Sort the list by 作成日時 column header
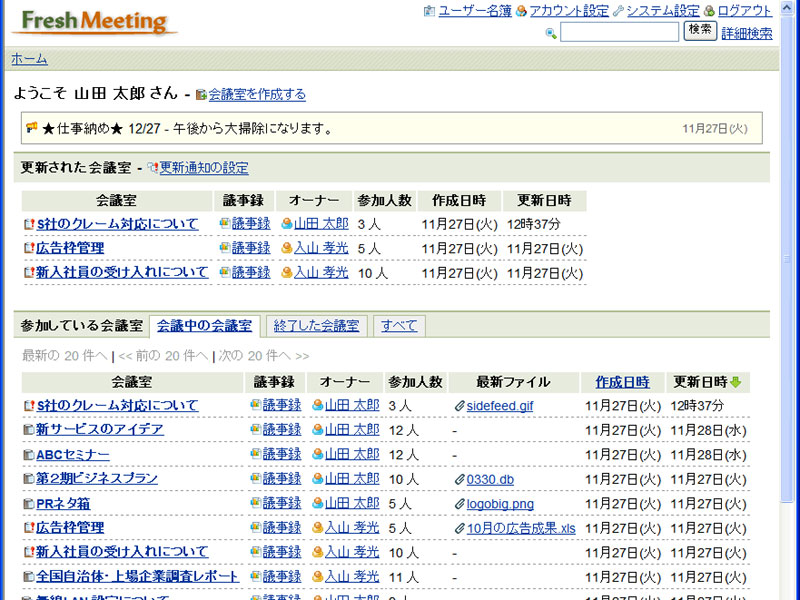Viewport: 800px width, 600px height. pos(622,382)
